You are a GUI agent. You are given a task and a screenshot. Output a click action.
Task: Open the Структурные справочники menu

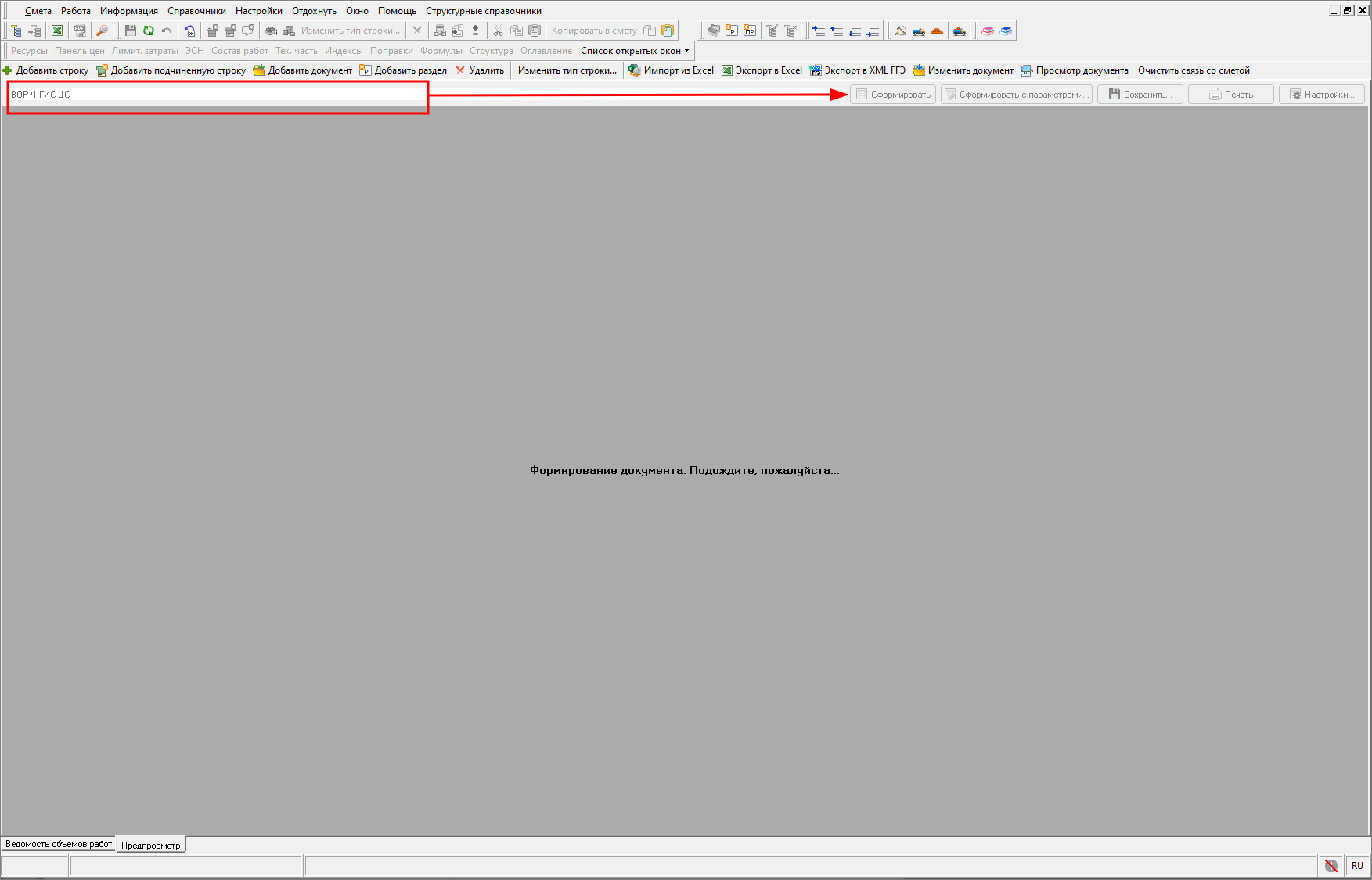pos(483,11)
